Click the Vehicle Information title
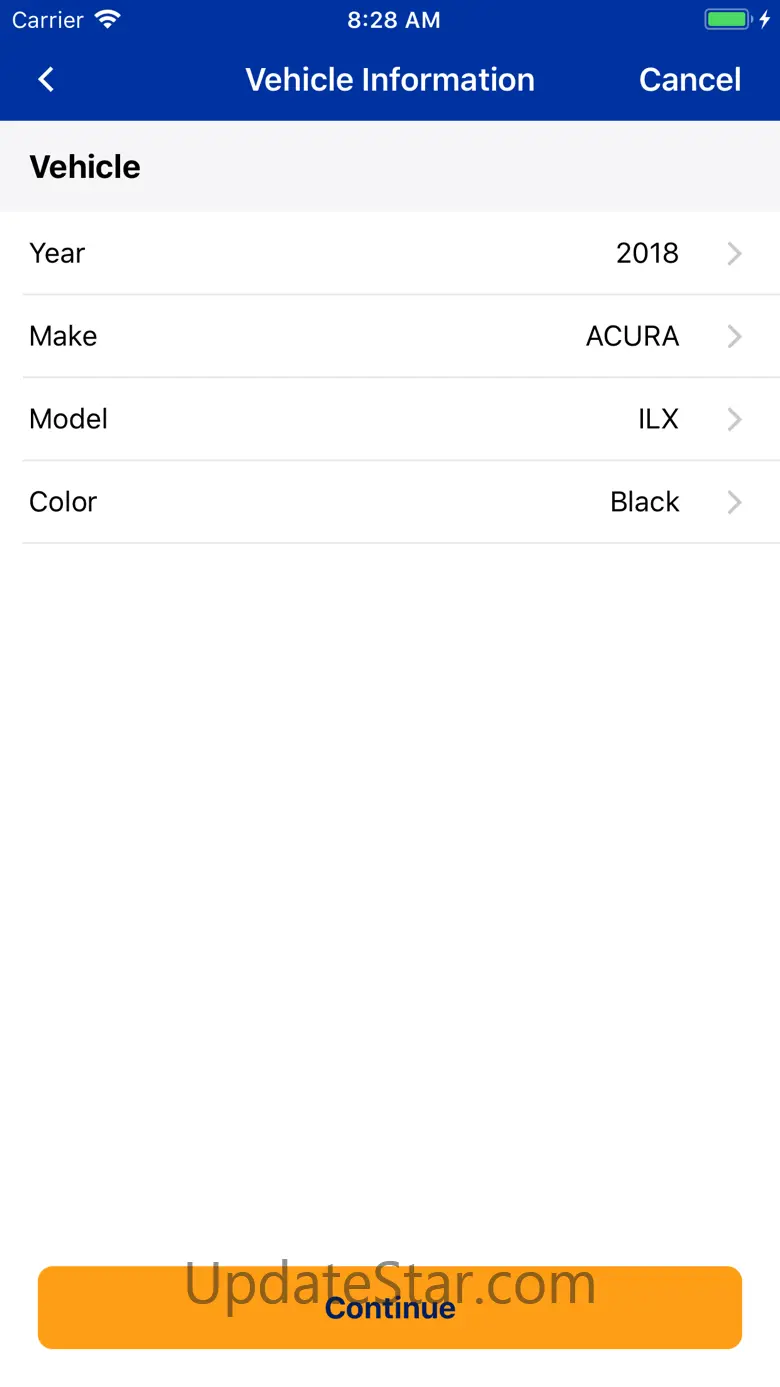The height and width of the screenshot is (1387, 780). [390, 80]
